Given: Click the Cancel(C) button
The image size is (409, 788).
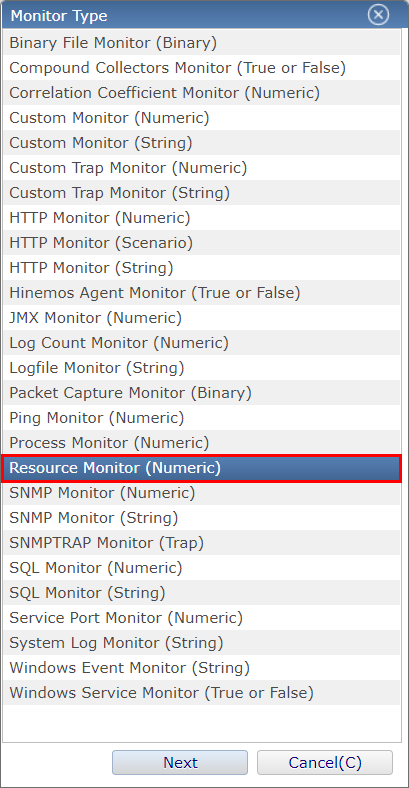Looking at the screenshot, I should tap(325, 762).
